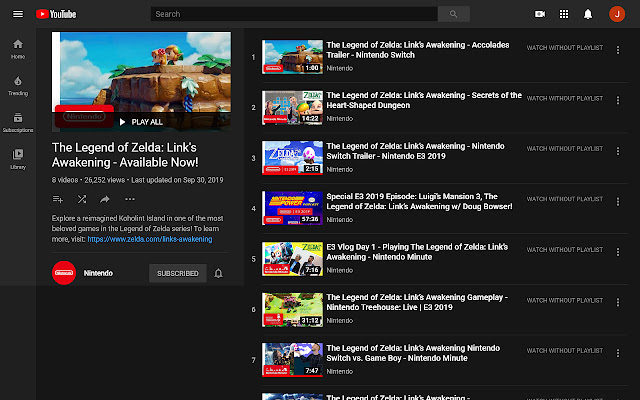The image size is (640, 400).
Task: Open title 'Special E3 2019 Episode: Luigi's Mansion 3'
Action: [419, 201]
